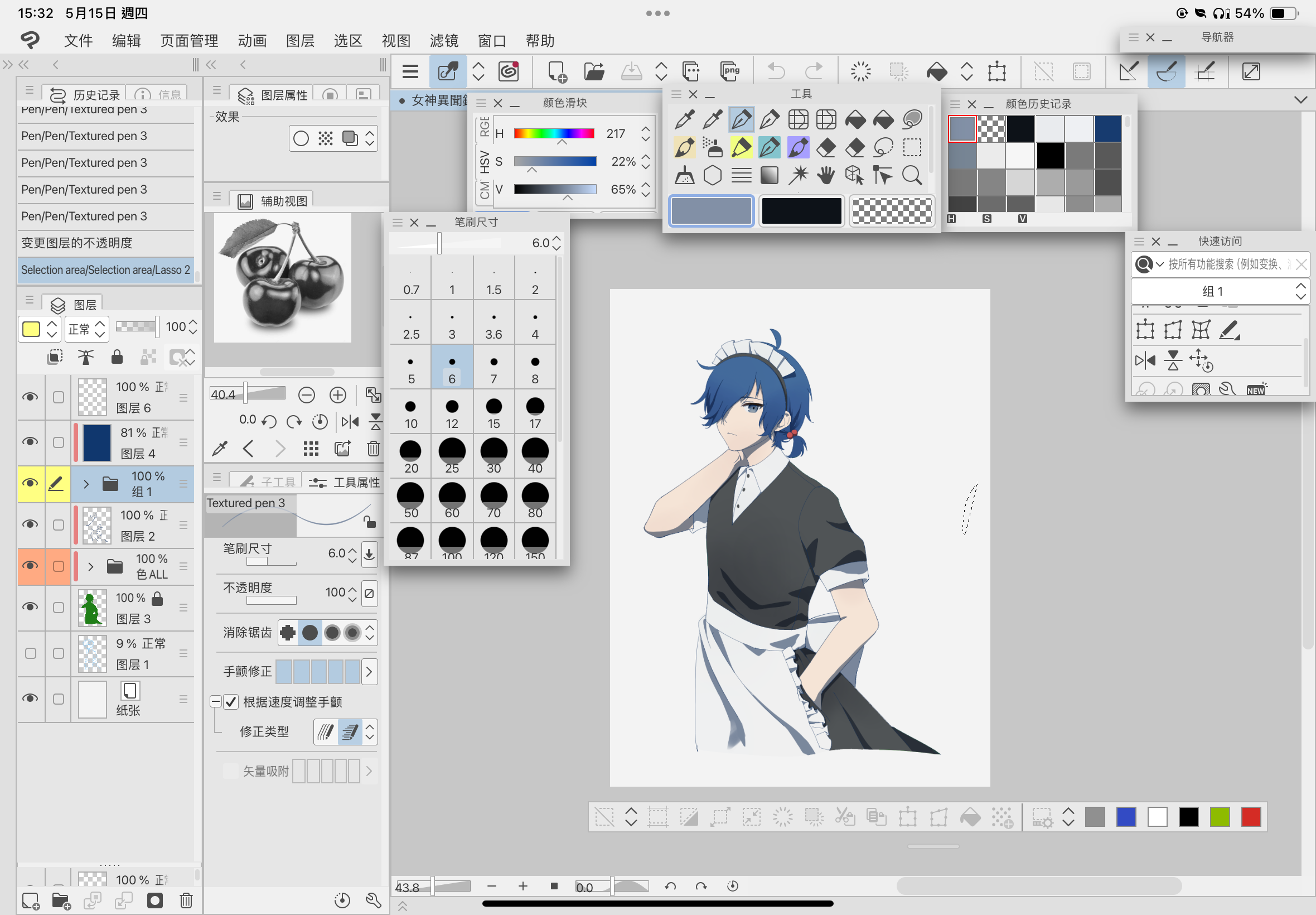Hide 图层 4 with eye icon

pyautogui.click(x=30, y=441)
